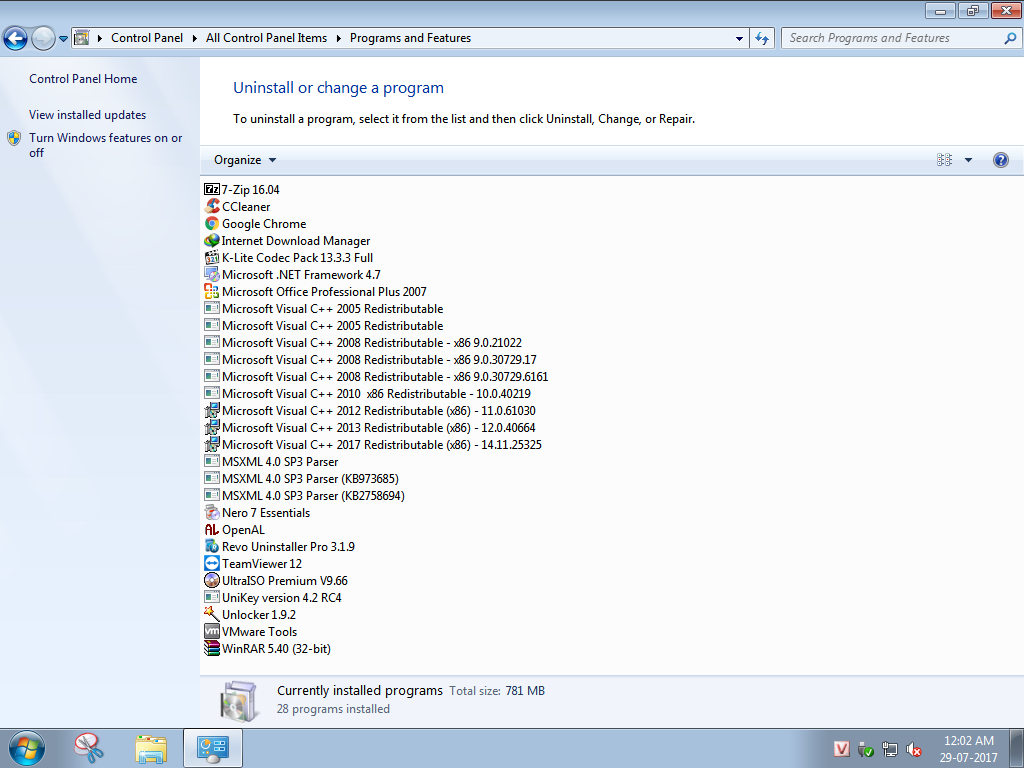Click the TeamViewer 12 icon
This screenshot has width=1024, height=768.
(212, 564)
